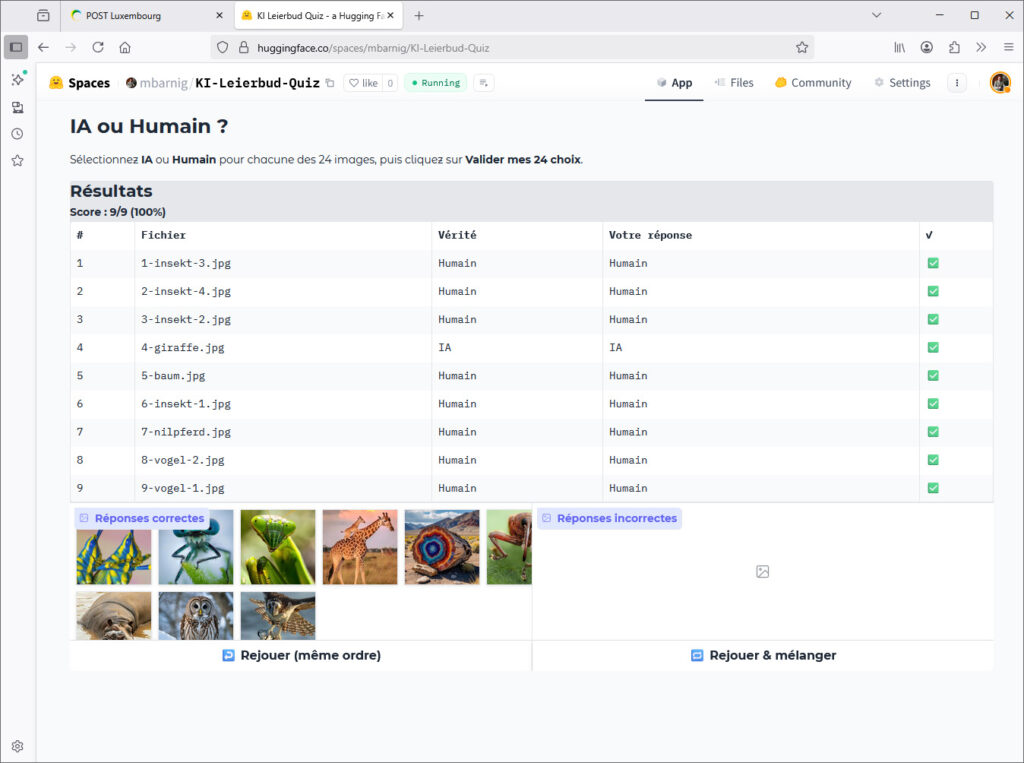Go to the browser home page
The image size is (1024, 763).
(125, 47)
